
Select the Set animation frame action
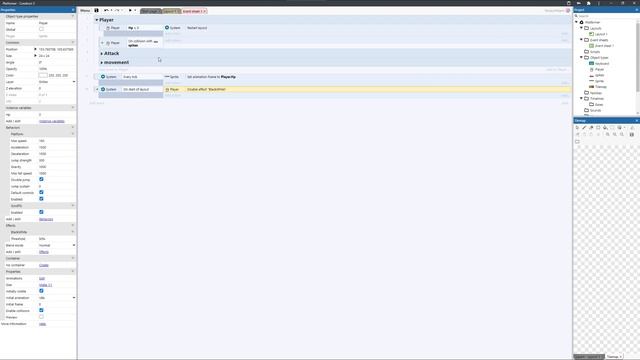coord(211,77)
